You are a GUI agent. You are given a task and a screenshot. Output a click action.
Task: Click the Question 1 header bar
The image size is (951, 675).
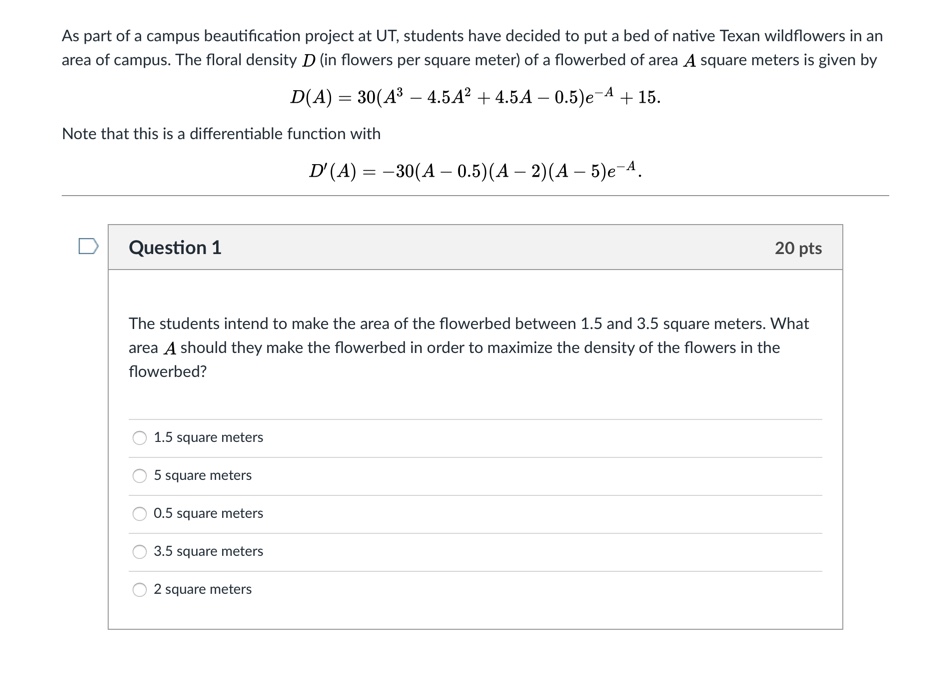[x=475, y=247]
